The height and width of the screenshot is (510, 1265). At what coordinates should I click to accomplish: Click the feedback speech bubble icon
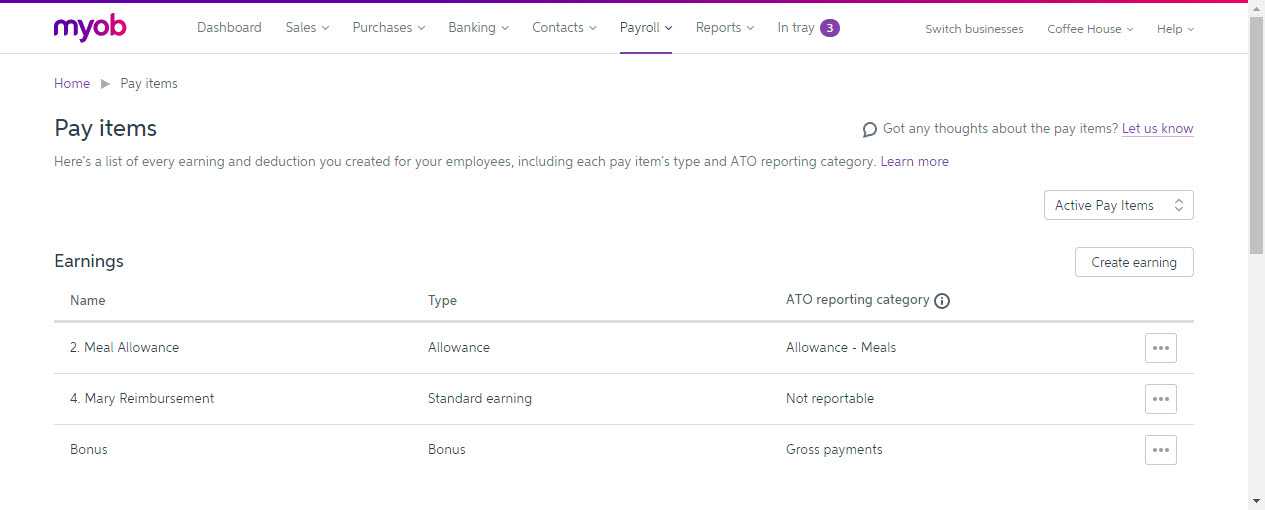[870, 130]
